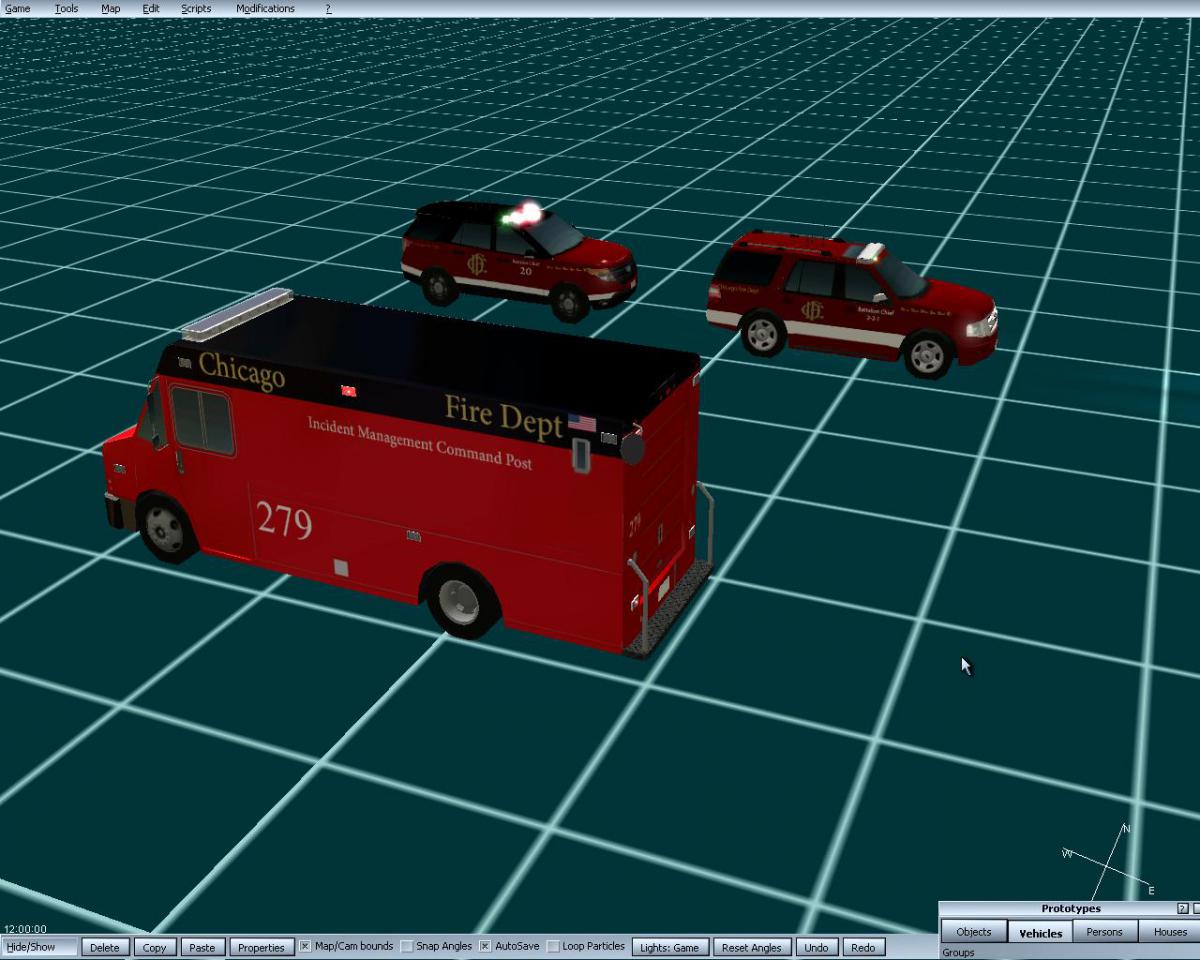Switch to the Vehicles prototypes tab
Screen dimensions: 1200x960
click(x=1040, y=932)
